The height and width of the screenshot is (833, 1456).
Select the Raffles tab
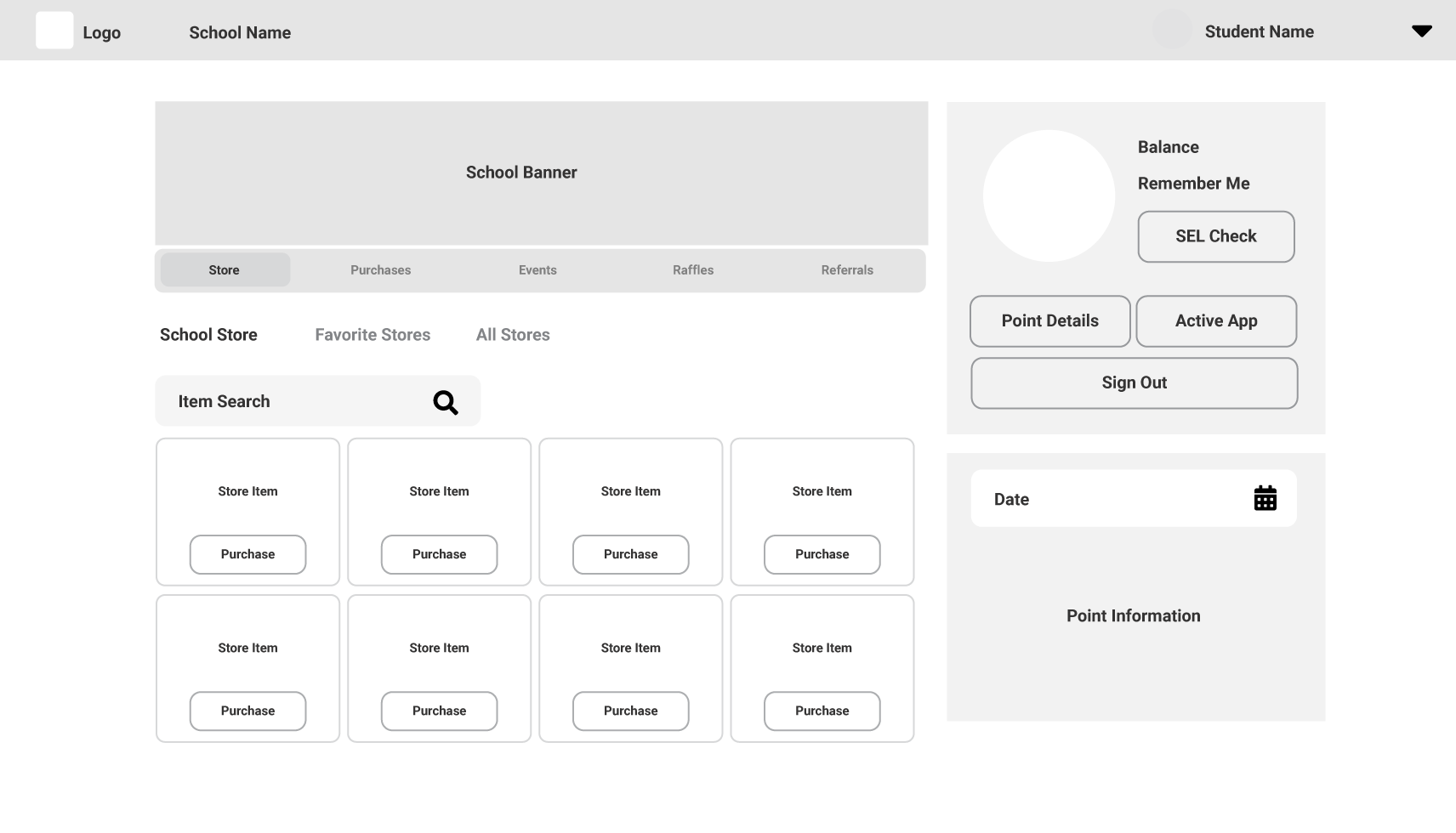coord(693,269)
